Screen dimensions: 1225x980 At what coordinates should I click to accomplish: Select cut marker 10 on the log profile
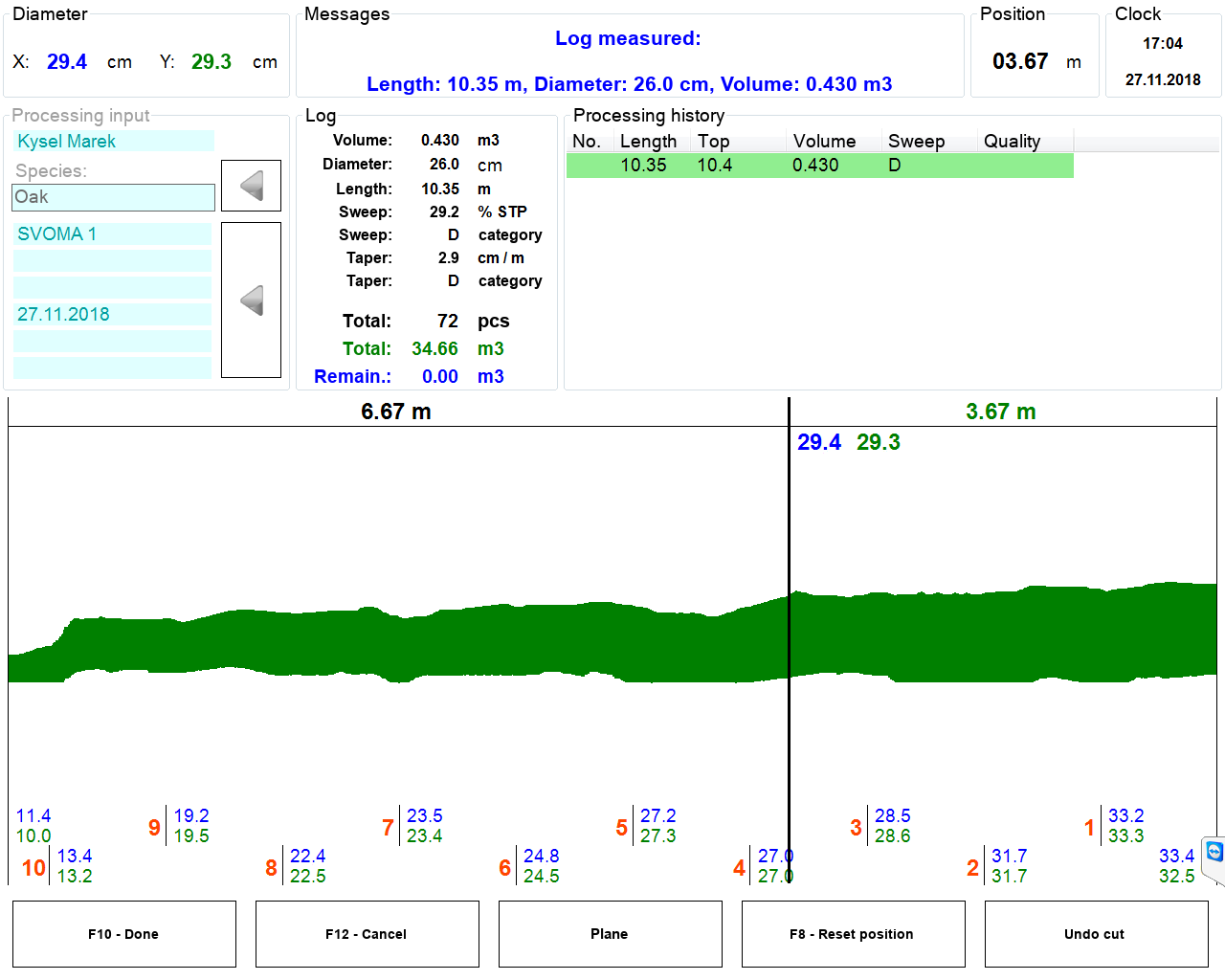33,868
